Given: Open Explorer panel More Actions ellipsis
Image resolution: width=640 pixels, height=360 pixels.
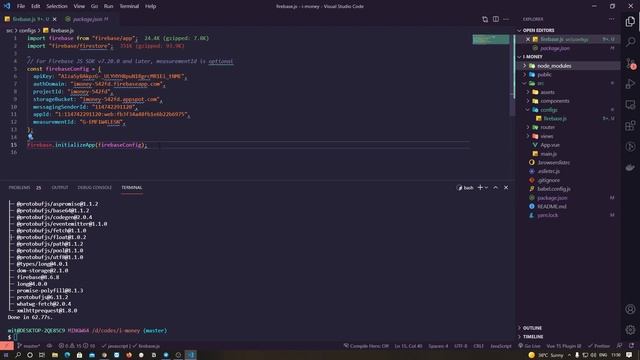Looking at the screenshot, I should [611, 19].
